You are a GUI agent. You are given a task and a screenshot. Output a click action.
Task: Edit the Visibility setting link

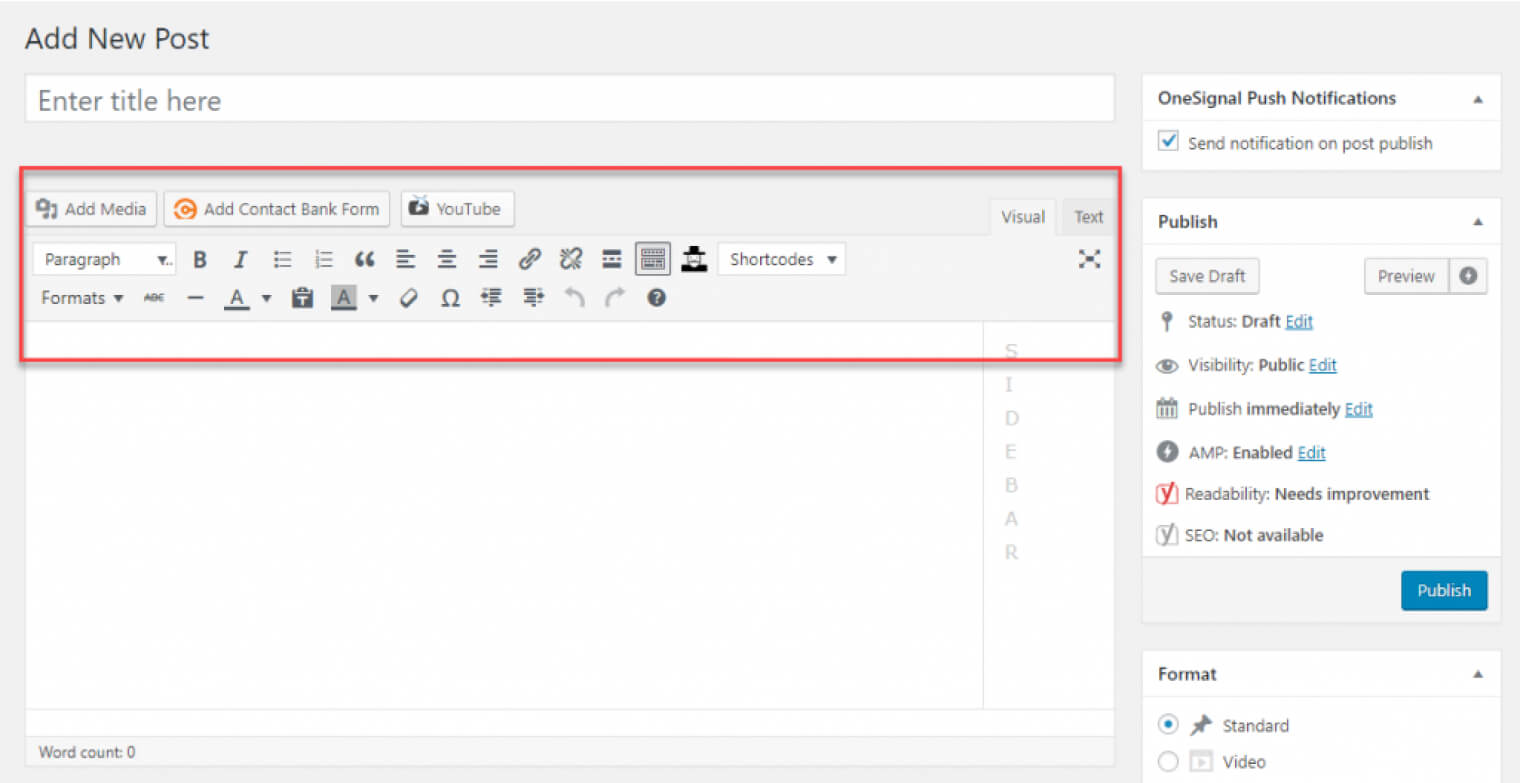tap(1322, 365)
